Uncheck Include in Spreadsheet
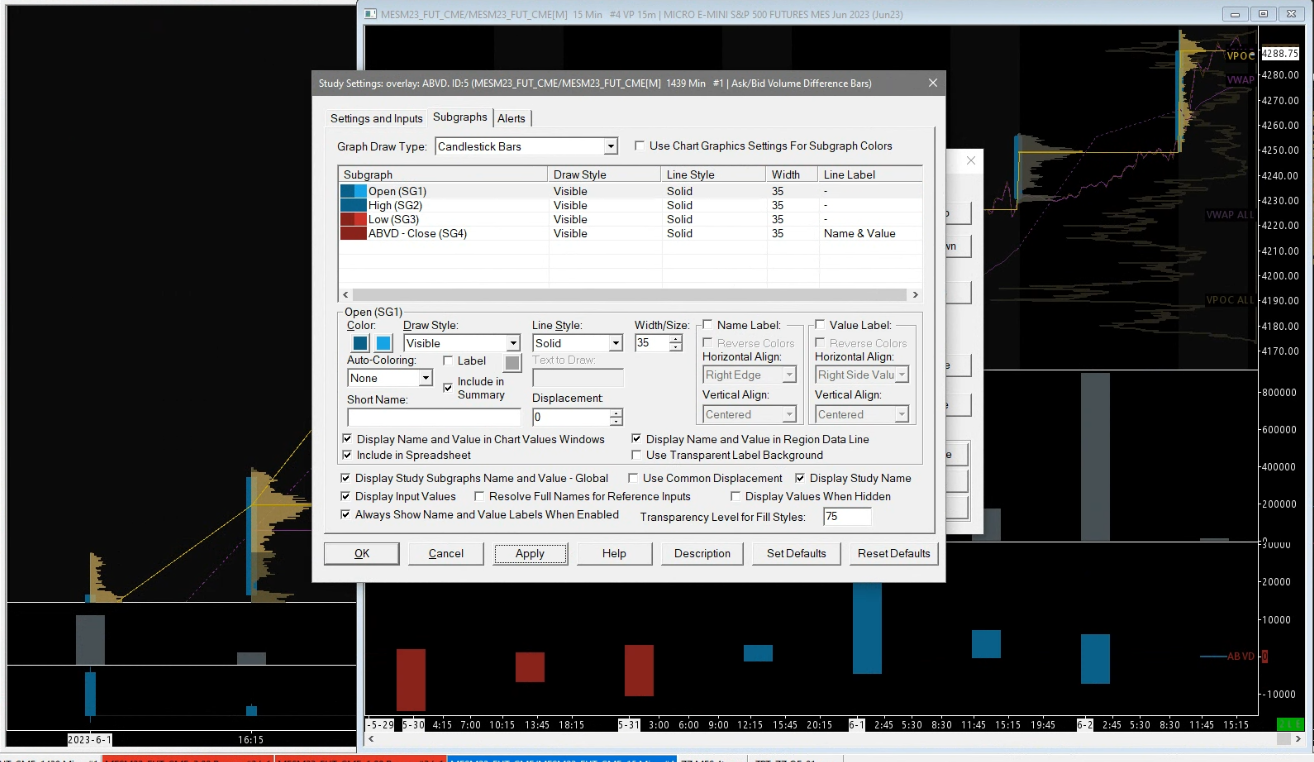Viewport: 1314px width, 762px height. point(347,455)
